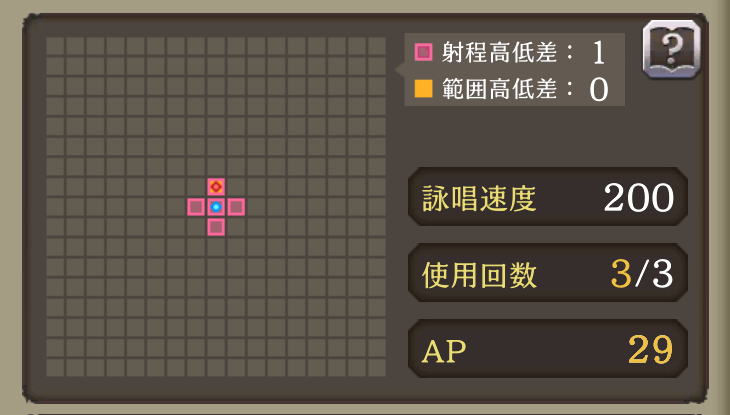Select the pink cell right of center
The width and height of the screenshot is (730, 415).
click(236, 207)
